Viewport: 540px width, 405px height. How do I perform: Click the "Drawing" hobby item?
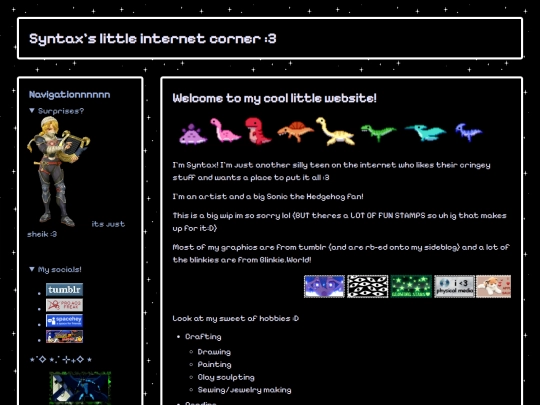(x=214, y=352)
